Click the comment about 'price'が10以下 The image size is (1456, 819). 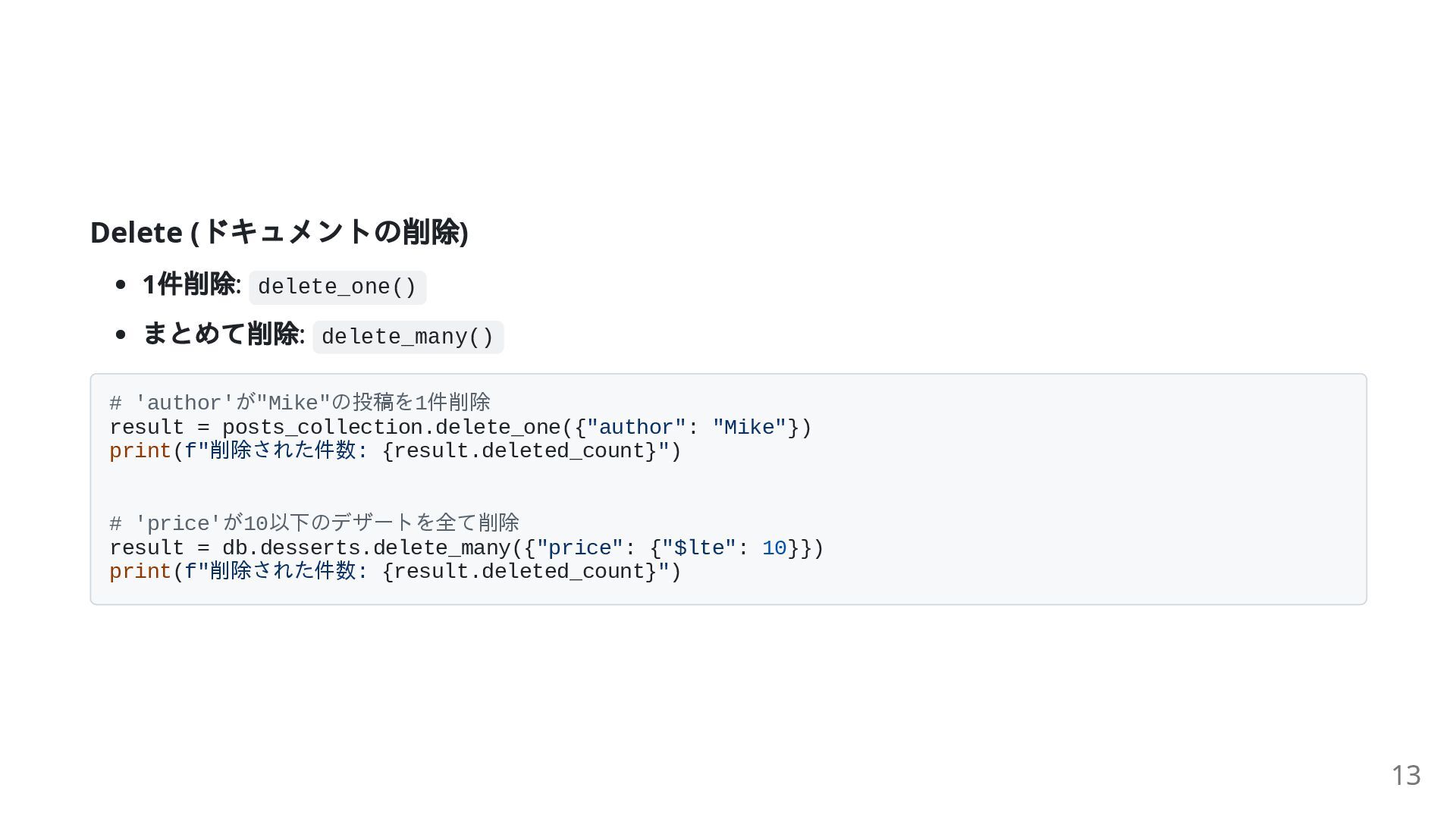[x=315, y=523]
